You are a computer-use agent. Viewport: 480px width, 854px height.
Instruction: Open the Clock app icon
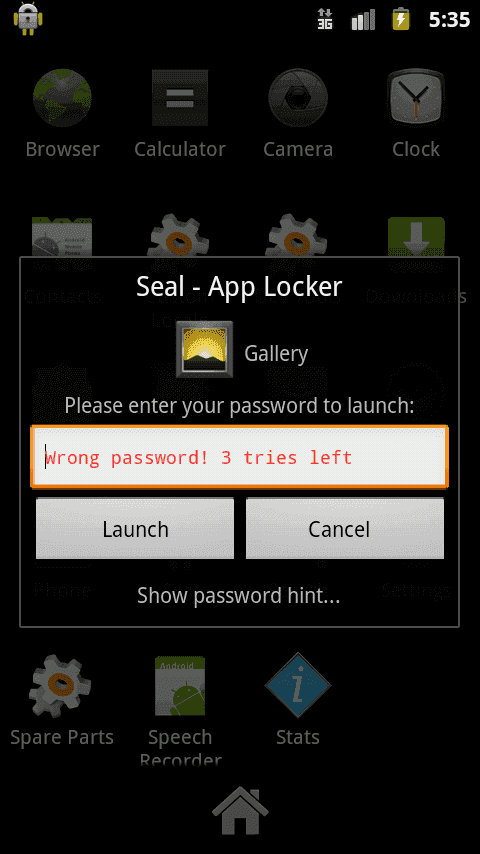(x=416, y=98)
